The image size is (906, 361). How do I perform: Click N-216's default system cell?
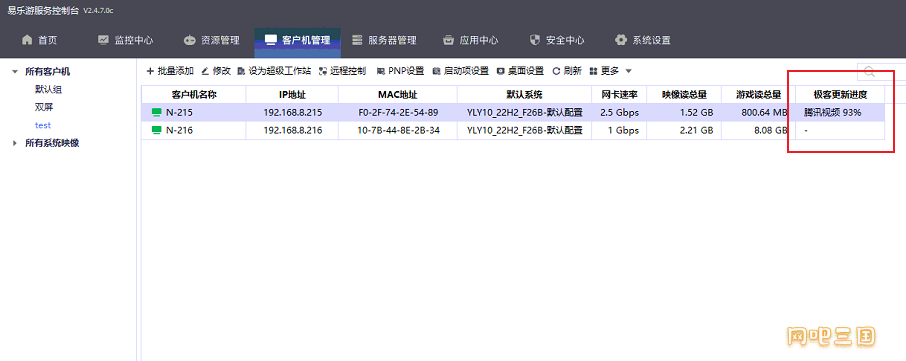point(525,131)
